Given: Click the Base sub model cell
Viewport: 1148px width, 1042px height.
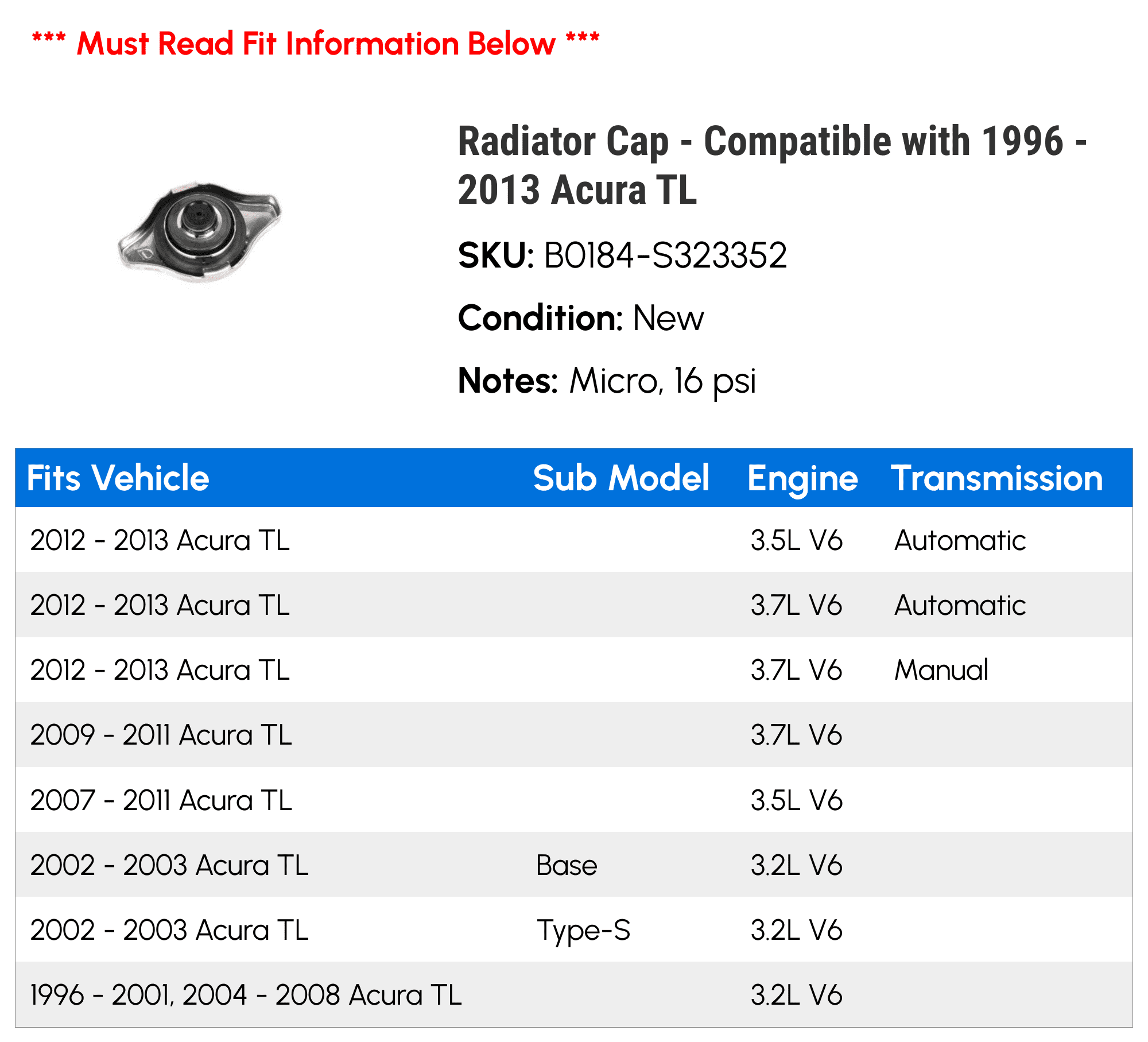Looking at the screenshot, I should [x=567, y=865].
